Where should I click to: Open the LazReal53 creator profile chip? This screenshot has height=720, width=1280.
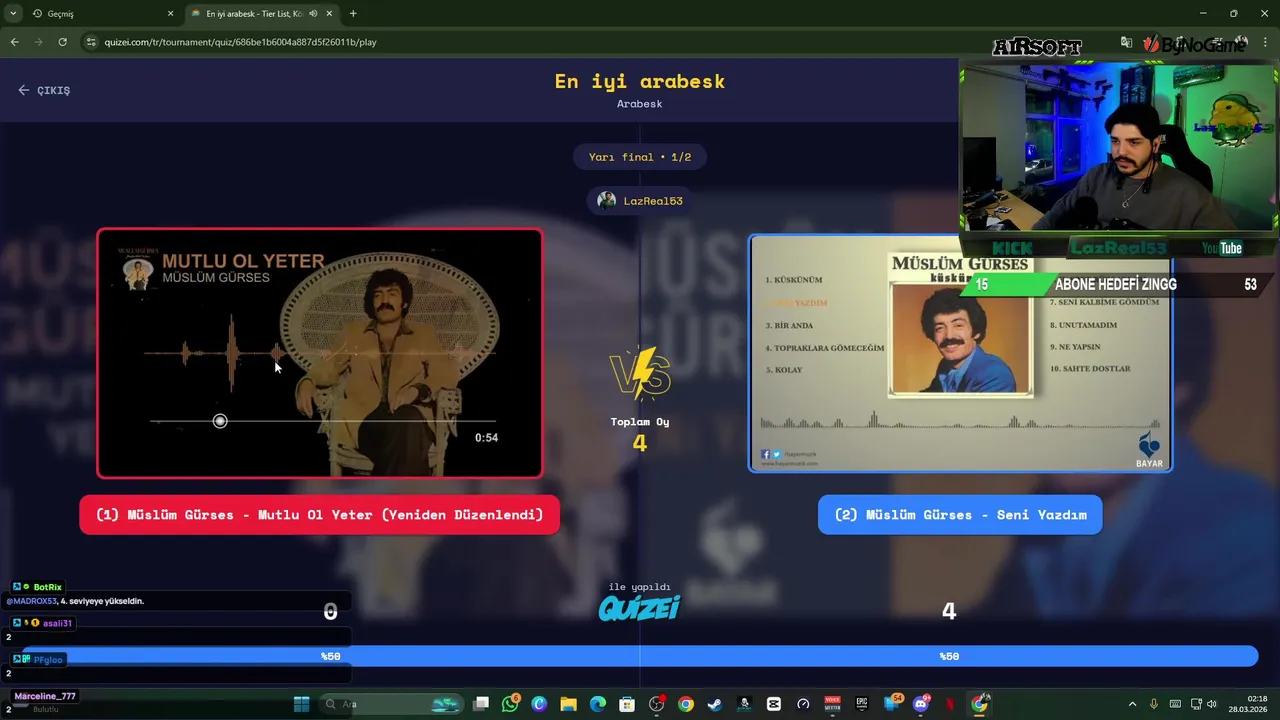coord(640,201)
